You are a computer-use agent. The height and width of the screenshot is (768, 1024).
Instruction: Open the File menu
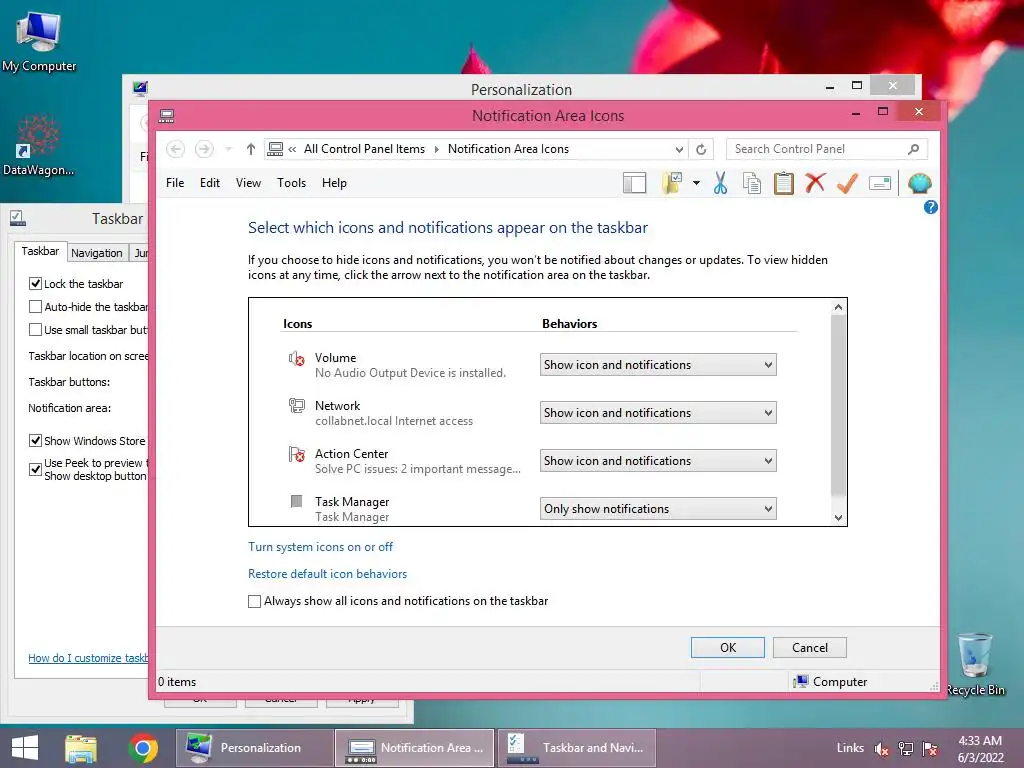[x=174, y=183]
